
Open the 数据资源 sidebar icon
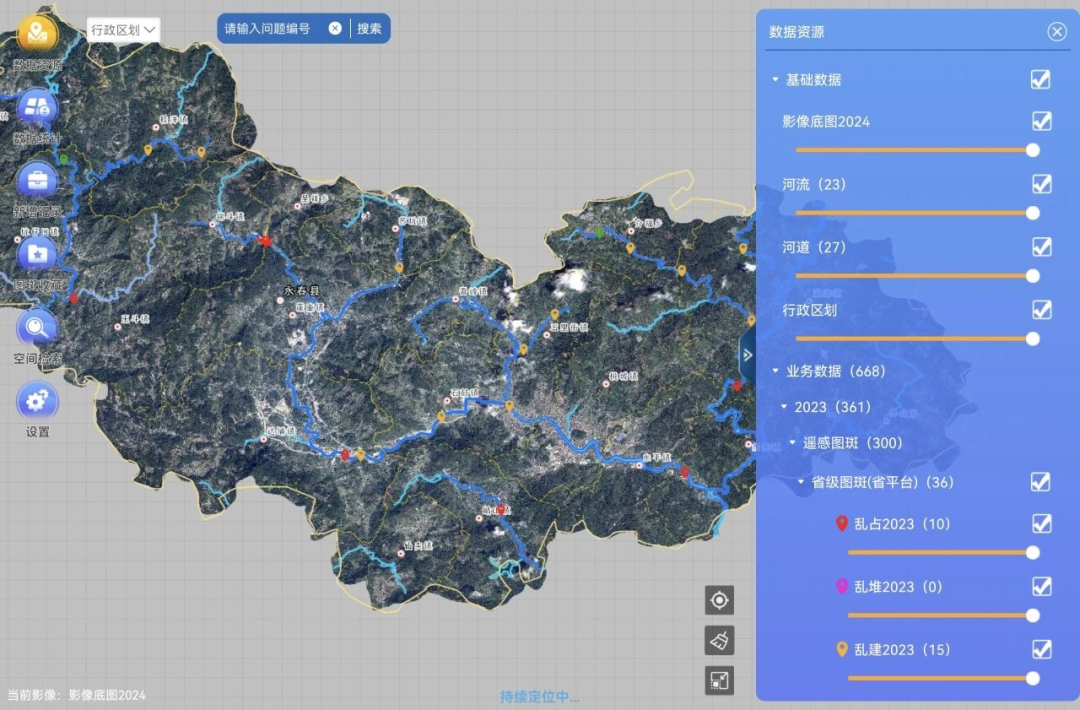38,35
